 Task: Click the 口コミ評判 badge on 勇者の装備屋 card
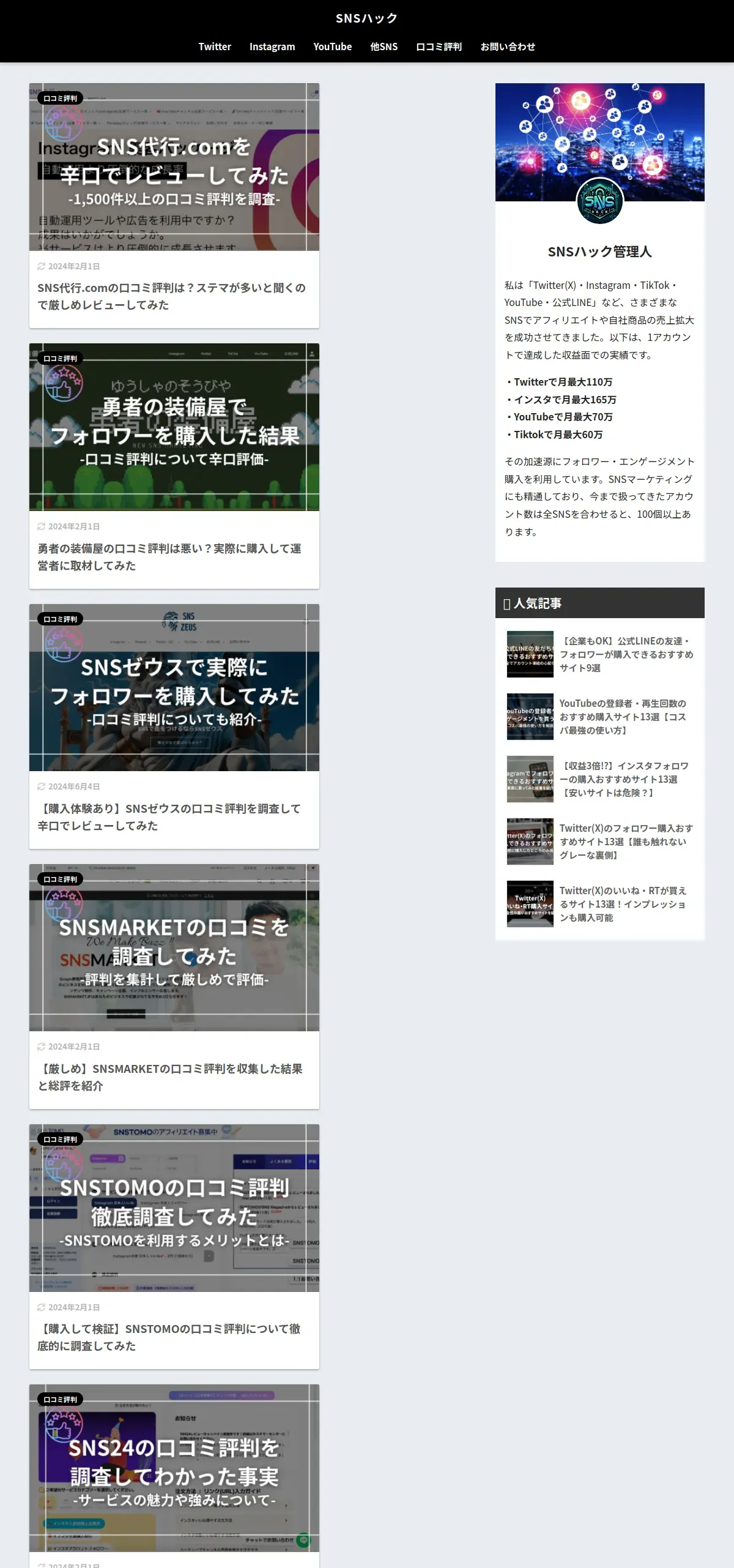pos(61,359)
